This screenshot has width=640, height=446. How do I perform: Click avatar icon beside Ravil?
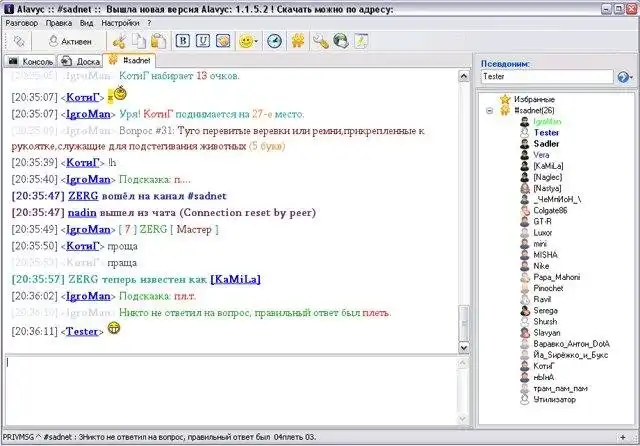(525, 299)
